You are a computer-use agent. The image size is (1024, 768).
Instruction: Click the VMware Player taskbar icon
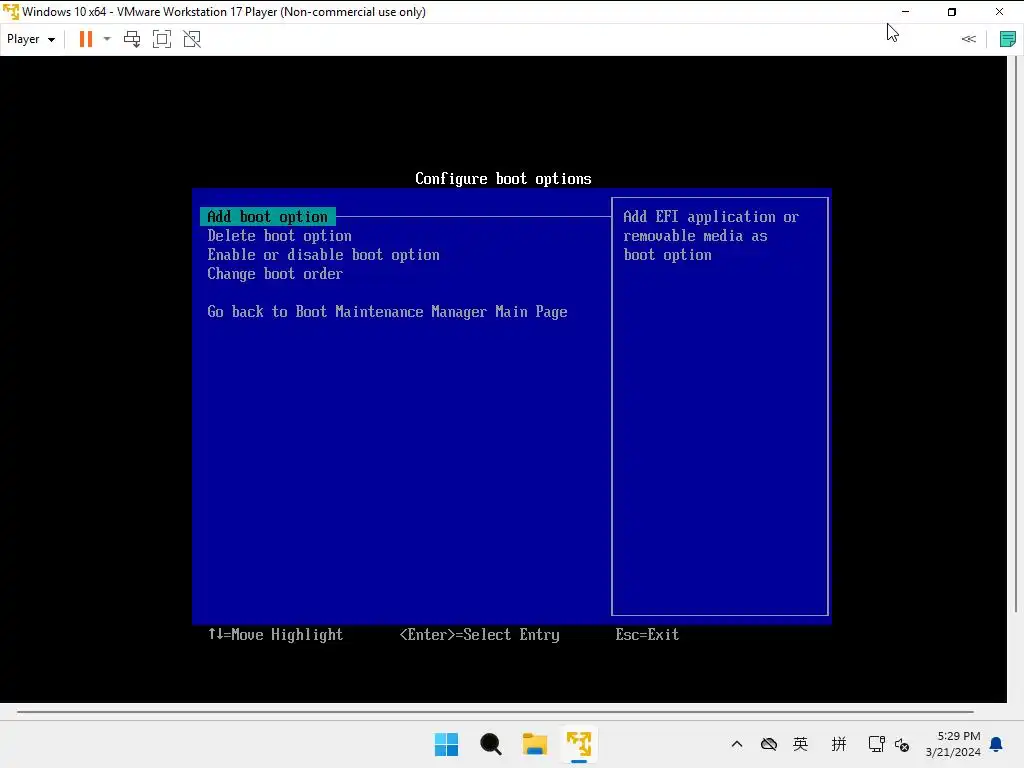(x=579, y=744)
